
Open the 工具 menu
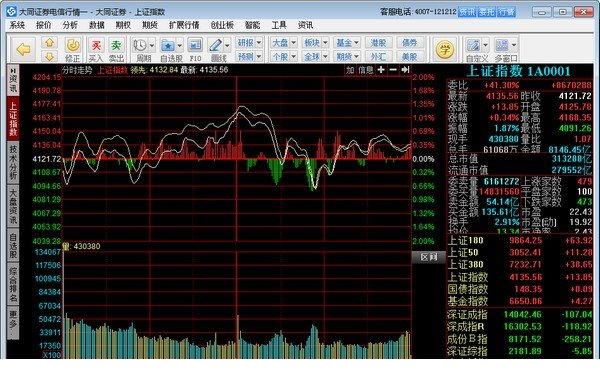(279, 25)
